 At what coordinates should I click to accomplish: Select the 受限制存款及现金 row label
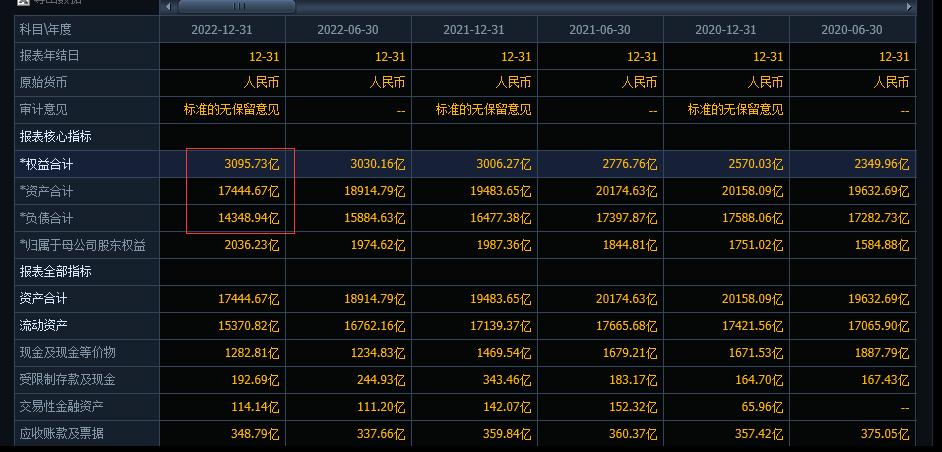67,379
